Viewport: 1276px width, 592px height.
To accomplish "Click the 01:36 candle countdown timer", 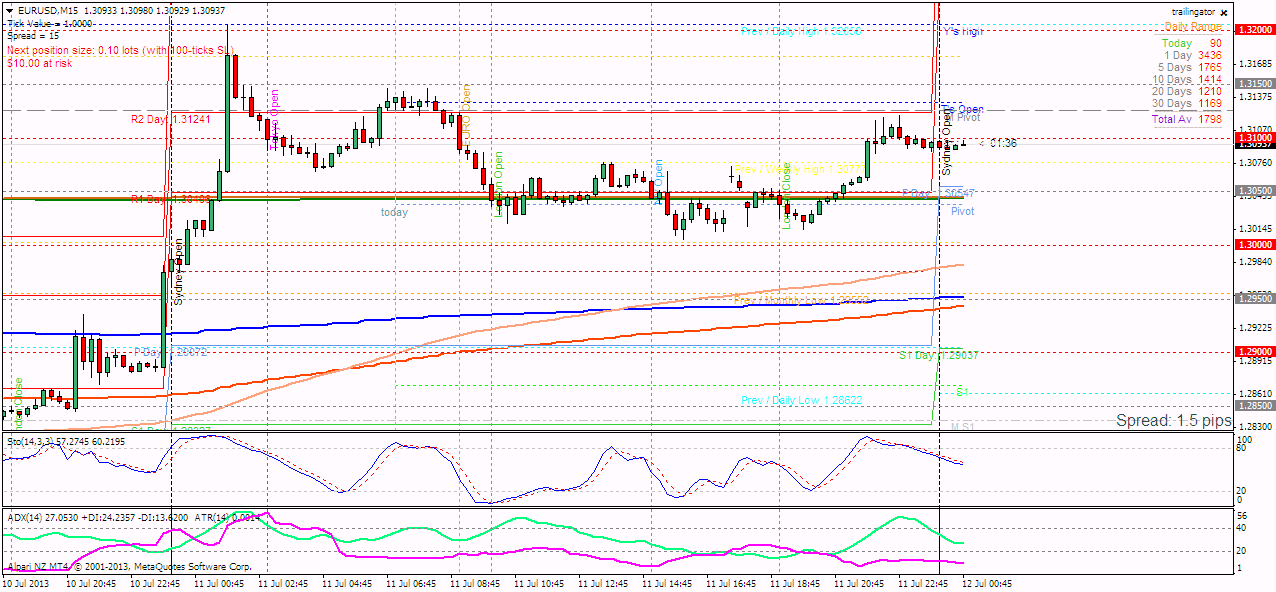I will coord(1004,144).
